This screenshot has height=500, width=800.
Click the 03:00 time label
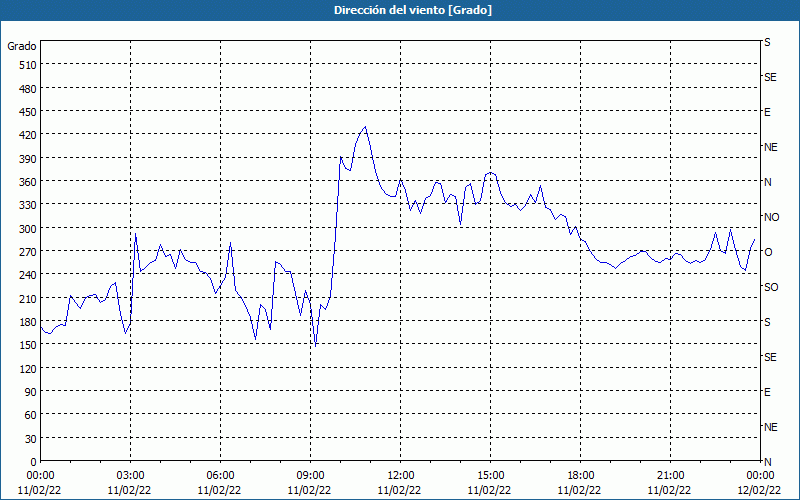coord(130,475)
